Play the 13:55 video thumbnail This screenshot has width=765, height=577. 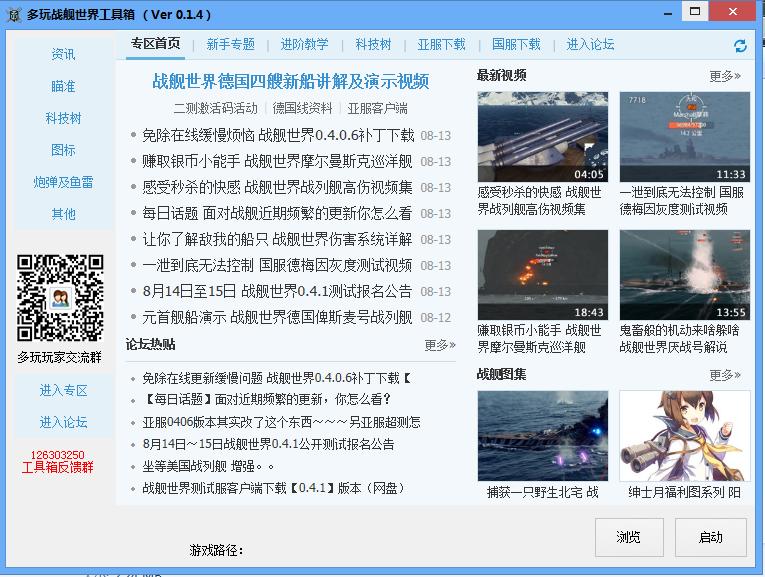click(684, 275)
